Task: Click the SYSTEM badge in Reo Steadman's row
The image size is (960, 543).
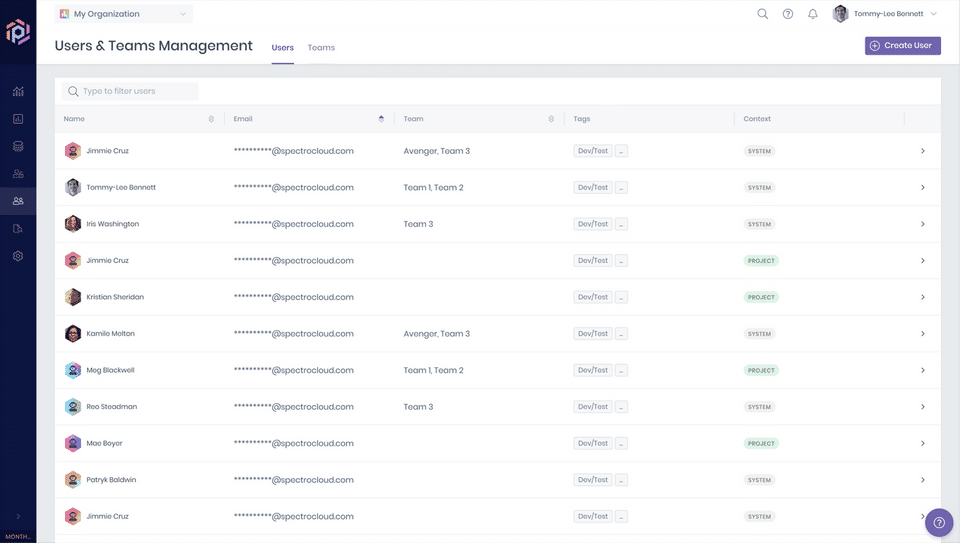Action: (759, 407)
